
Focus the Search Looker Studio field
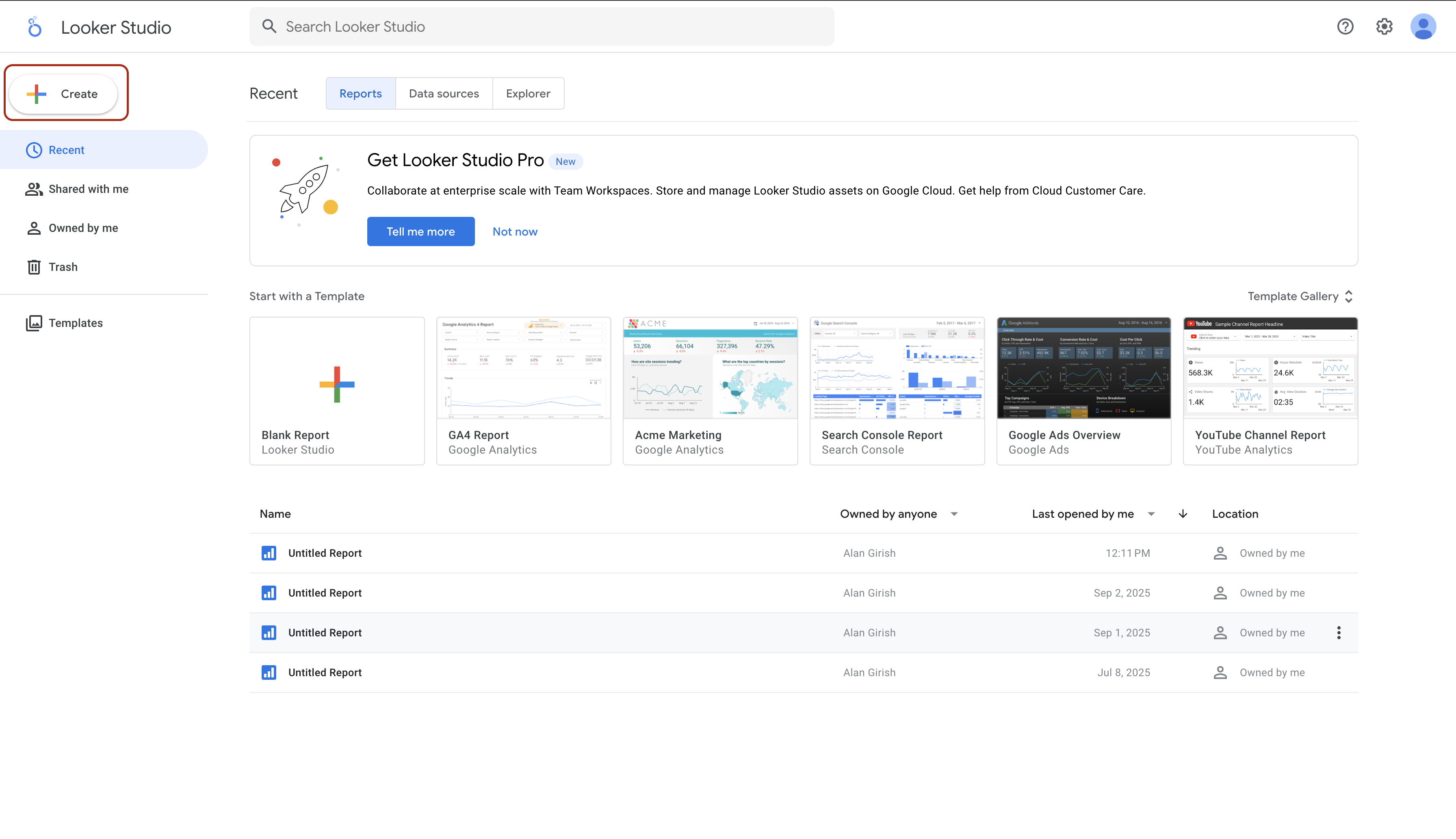(x=542, y=26)
